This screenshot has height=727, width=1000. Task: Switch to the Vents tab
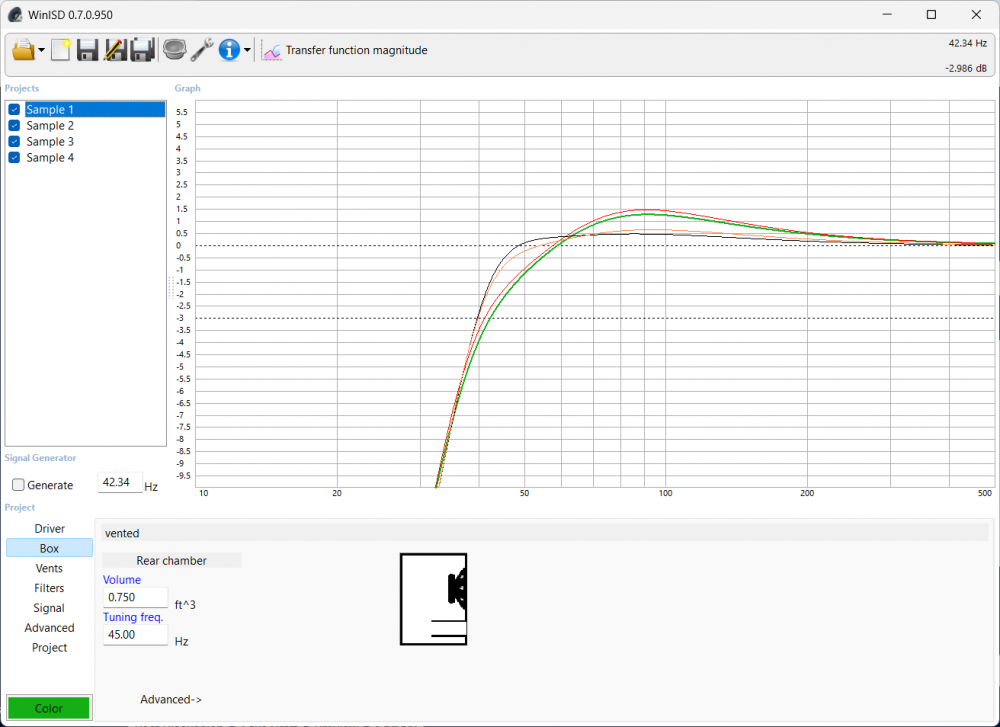[49, 568]
